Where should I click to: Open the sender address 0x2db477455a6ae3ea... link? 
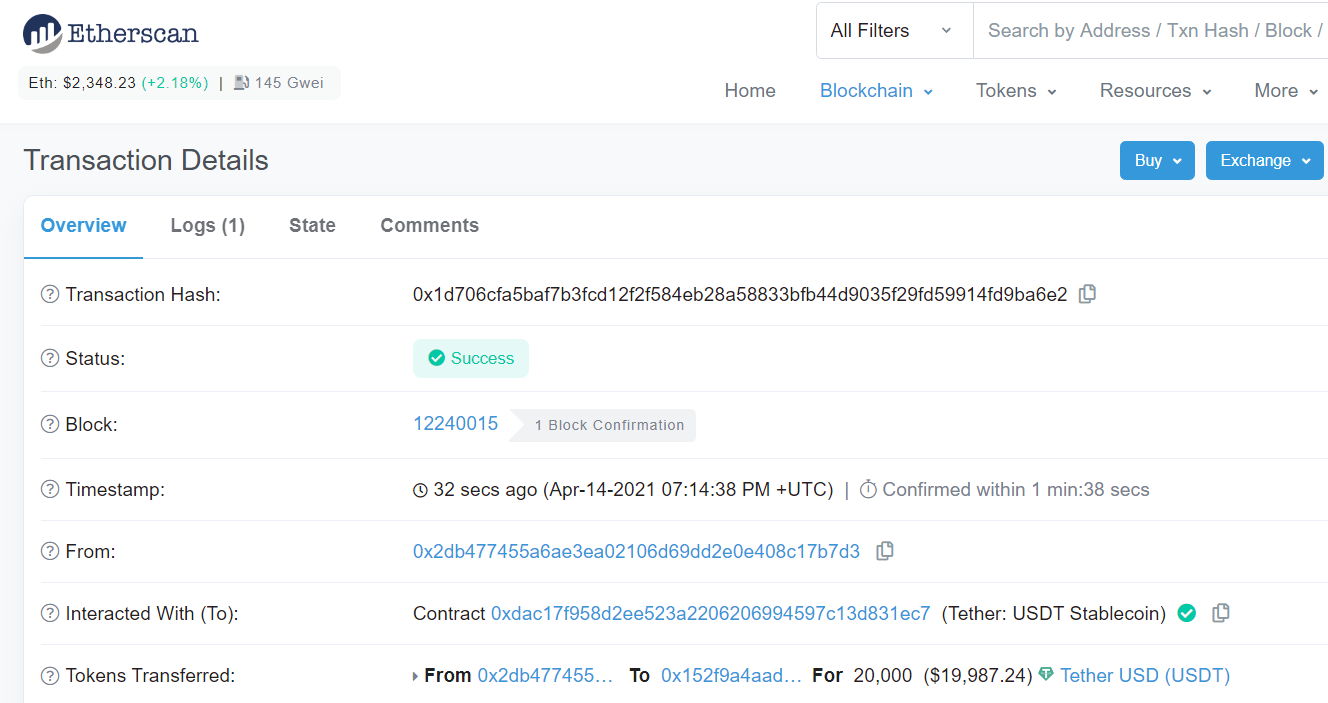tap(636, 551)
